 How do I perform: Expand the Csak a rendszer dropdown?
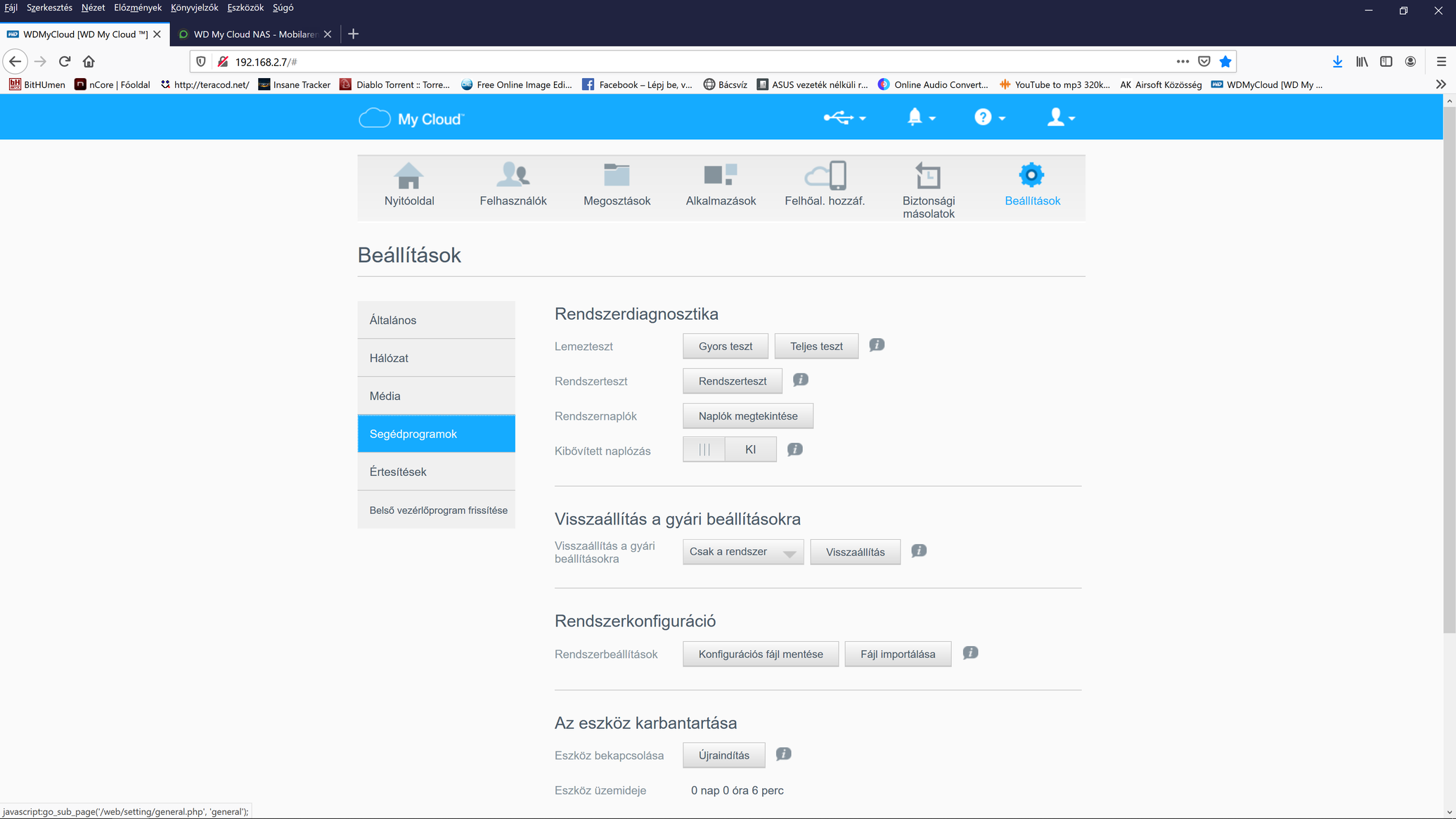coord(742,552)
